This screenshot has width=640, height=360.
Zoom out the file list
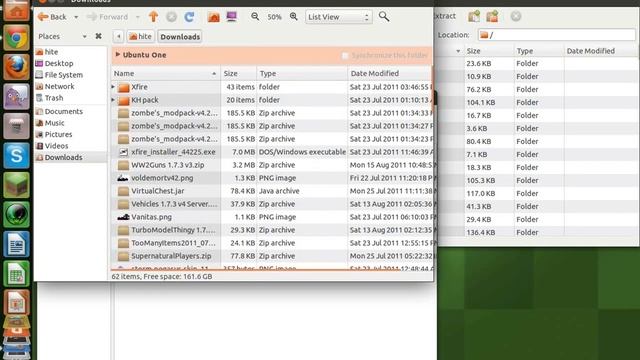[x=255, y=17]
